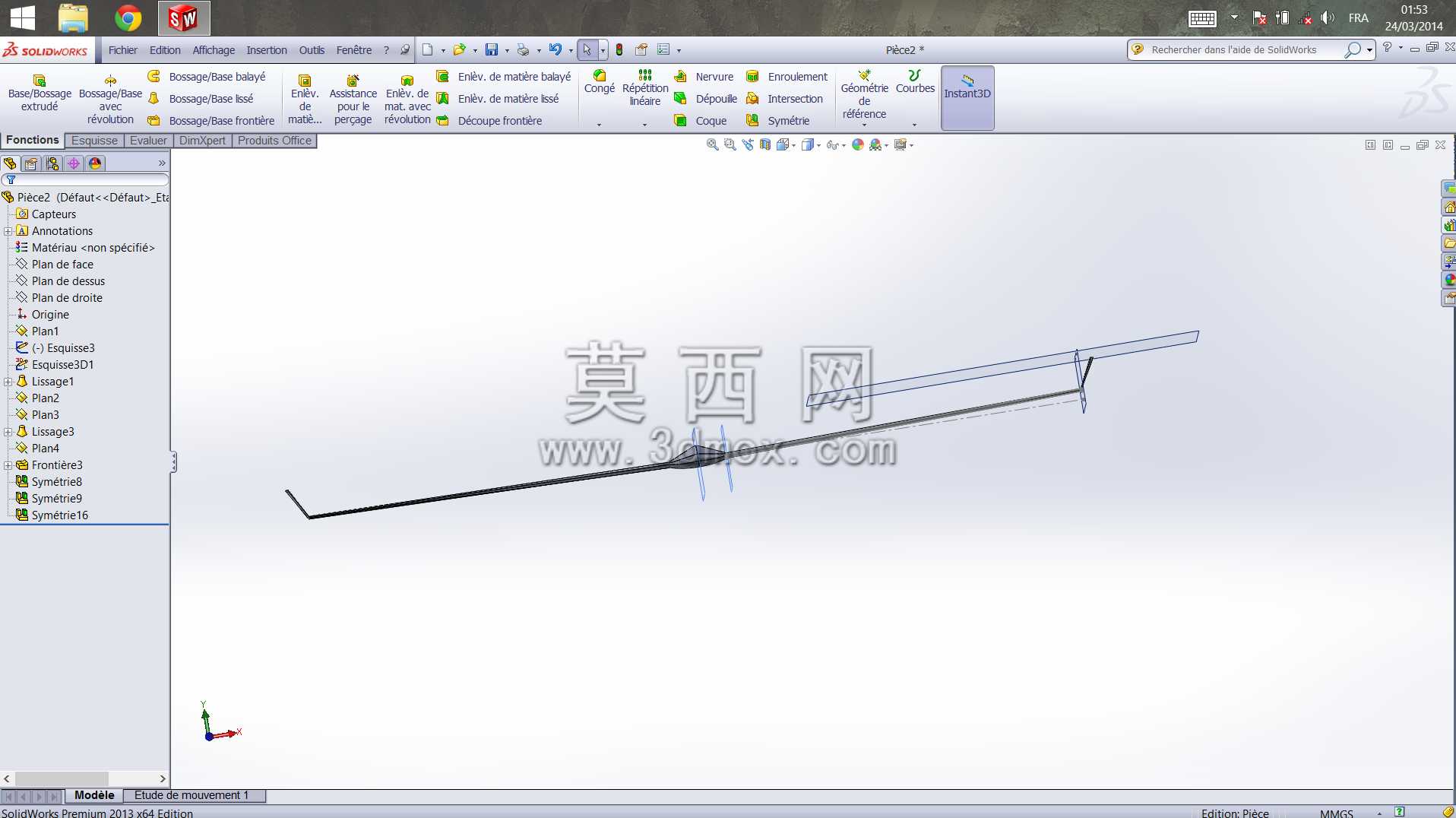Open DisplayManager tab icon in left panel

(95, 163)
